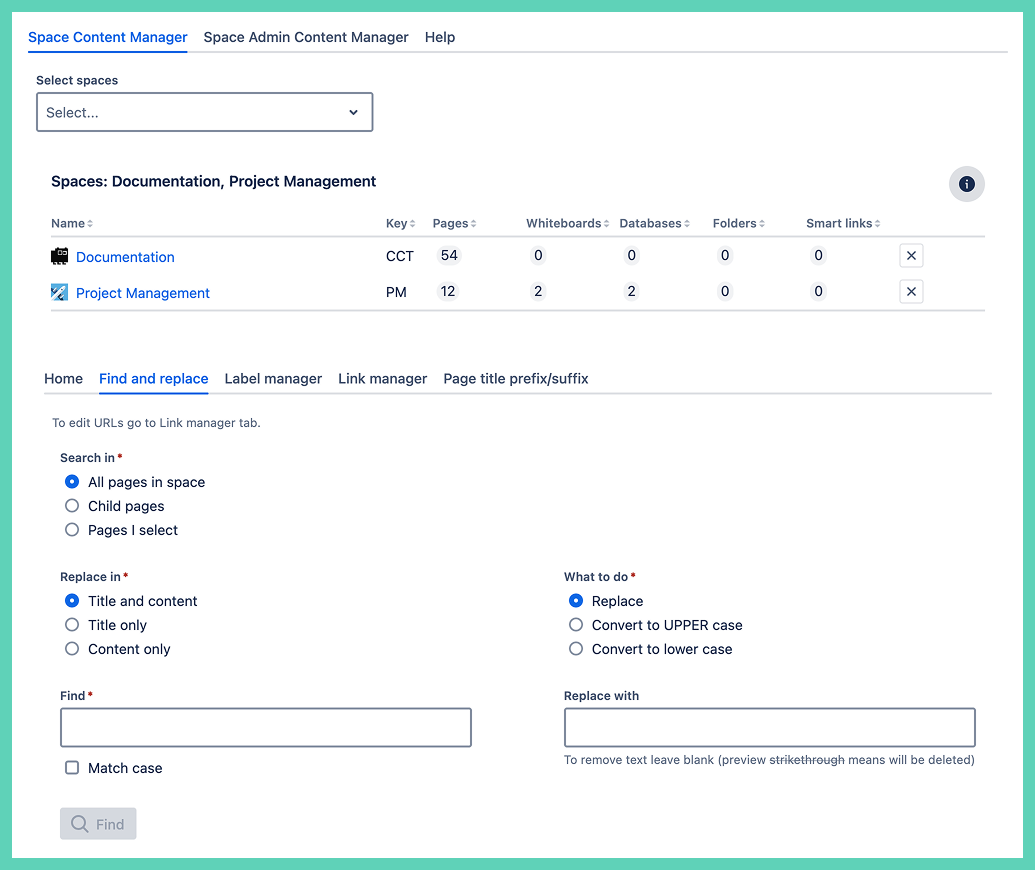The image size is (1035, 870).
Task: Choose Title only under Replace in
Action: [72, 625]
